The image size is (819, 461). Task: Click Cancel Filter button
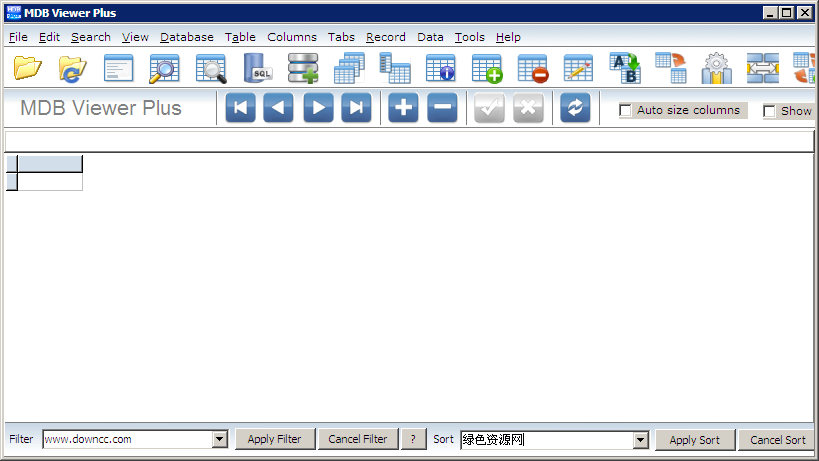[358, 439]
